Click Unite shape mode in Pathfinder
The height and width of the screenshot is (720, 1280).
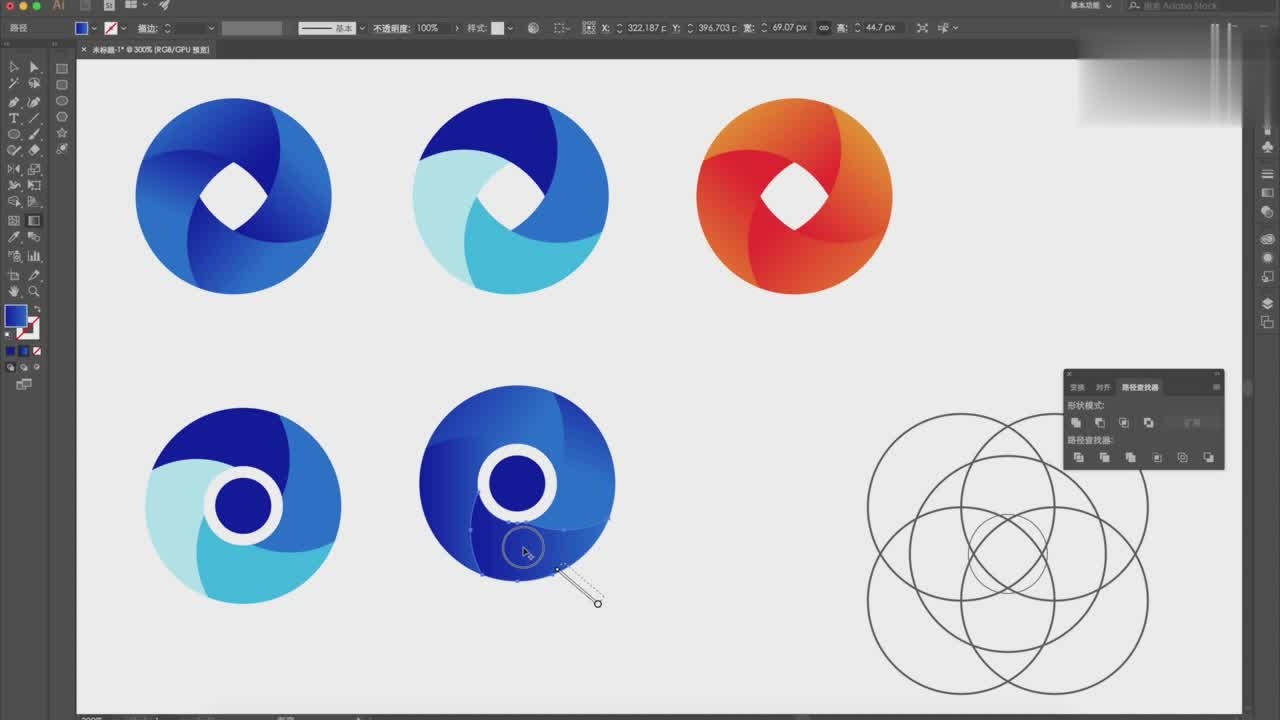point(1076,423)
